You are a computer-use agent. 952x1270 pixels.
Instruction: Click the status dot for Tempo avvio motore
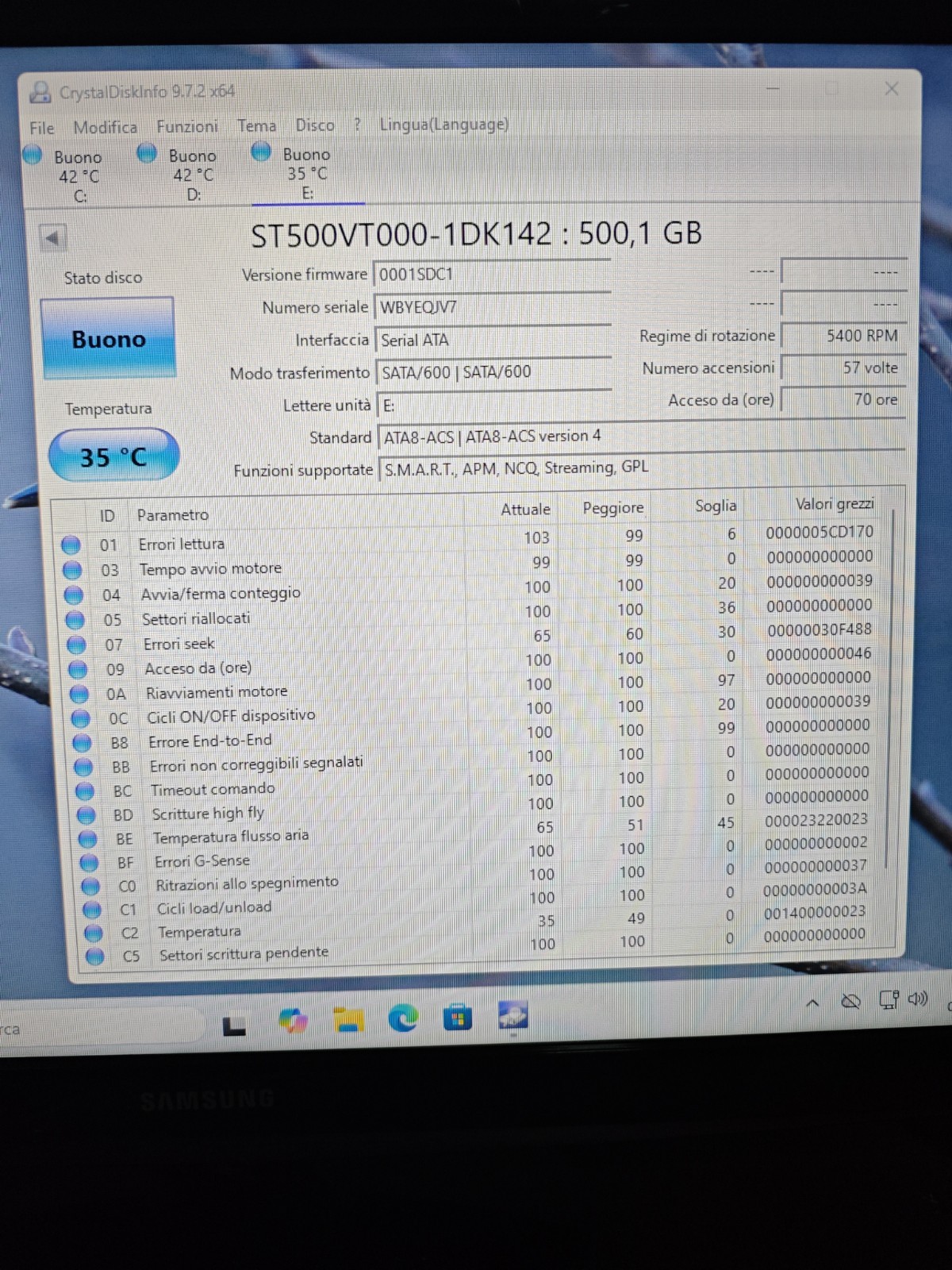coord(73,570)
